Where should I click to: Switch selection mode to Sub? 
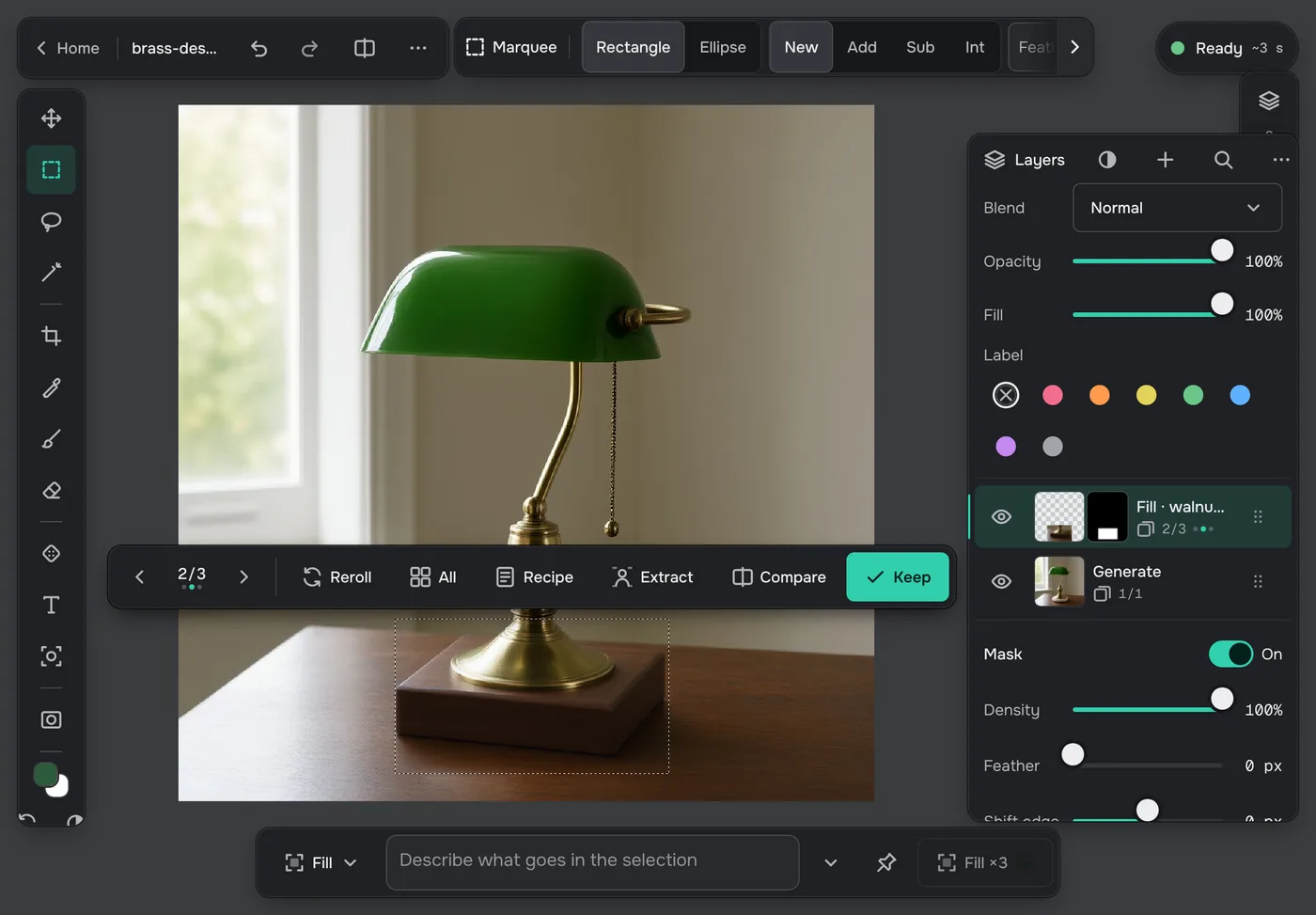click(x=920, y=47)
